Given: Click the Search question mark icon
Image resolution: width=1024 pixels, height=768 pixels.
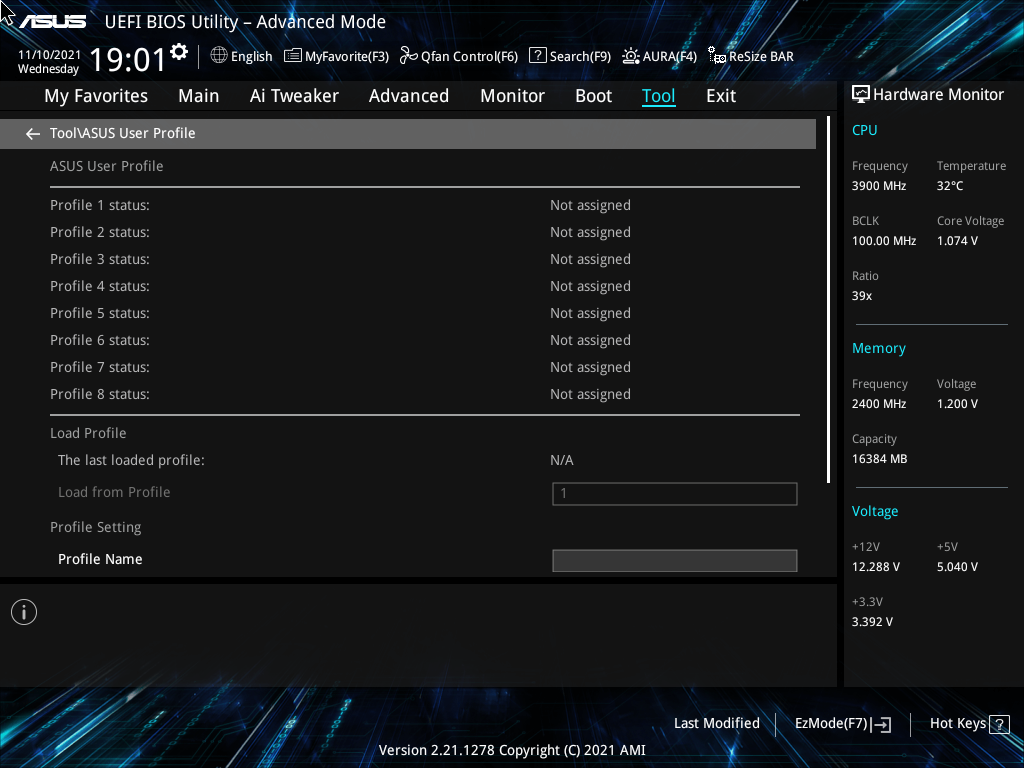Looking at the screenshot, I should (537, 56).
